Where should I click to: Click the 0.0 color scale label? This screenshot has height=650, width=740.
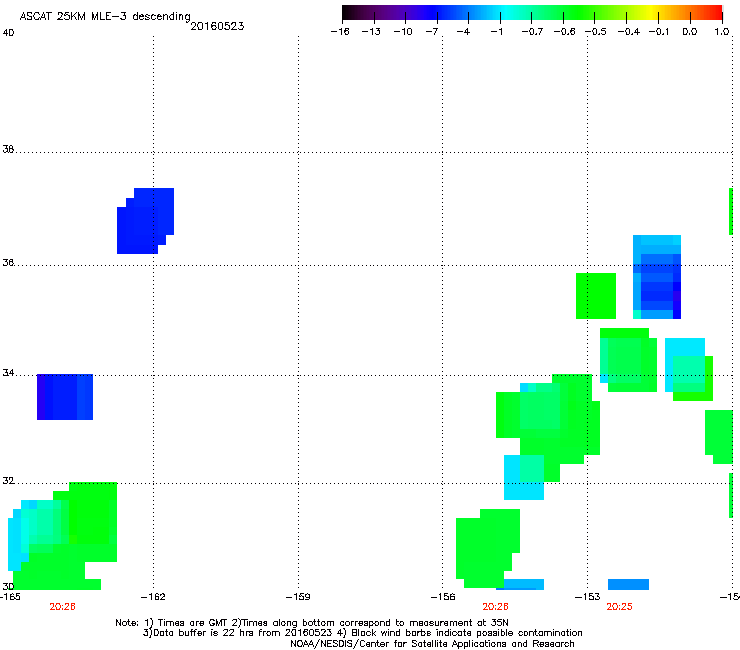click(690, 32)
